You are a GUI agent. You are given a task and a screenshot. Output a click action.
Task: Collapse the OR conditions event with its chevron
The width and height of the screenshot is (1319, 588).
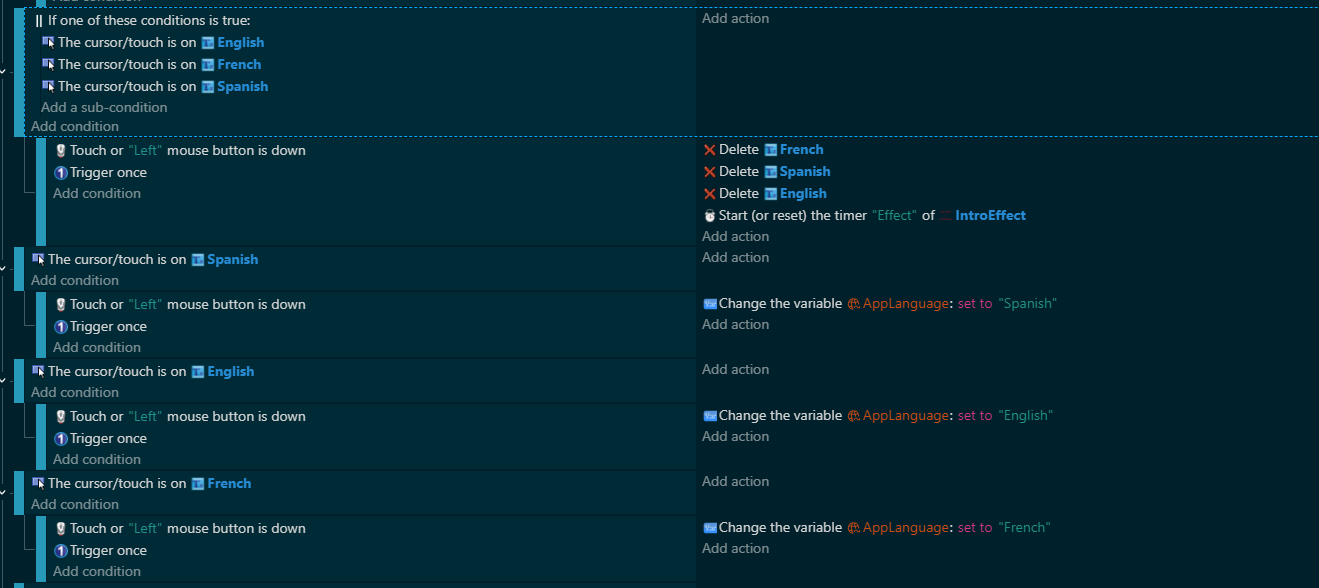click(x=3, y=71)
